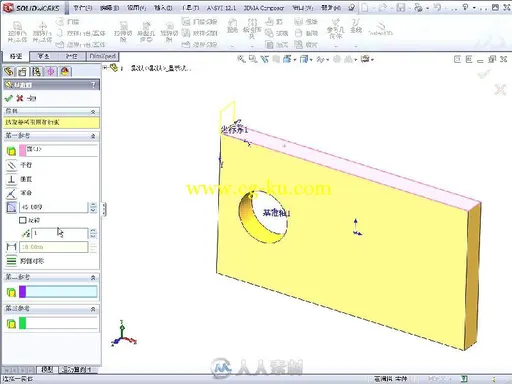Screen dimensions: 512x384
Task: Accept the plane with the green OK checkmark in PropertyManager
Action: tap(9, 98)
